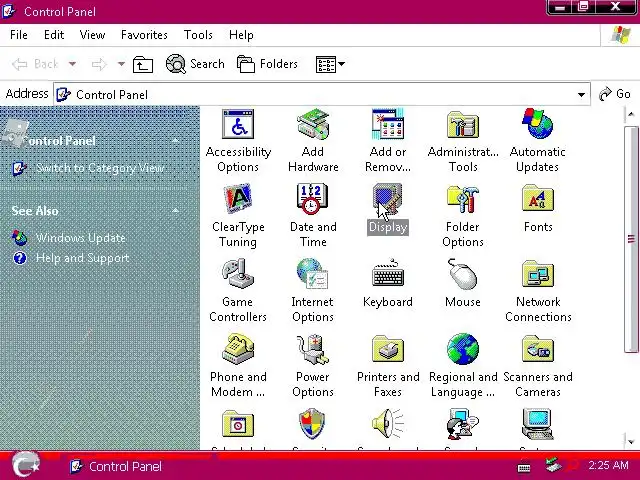
Task: Open the File menu
Action: tap(19, 35)
